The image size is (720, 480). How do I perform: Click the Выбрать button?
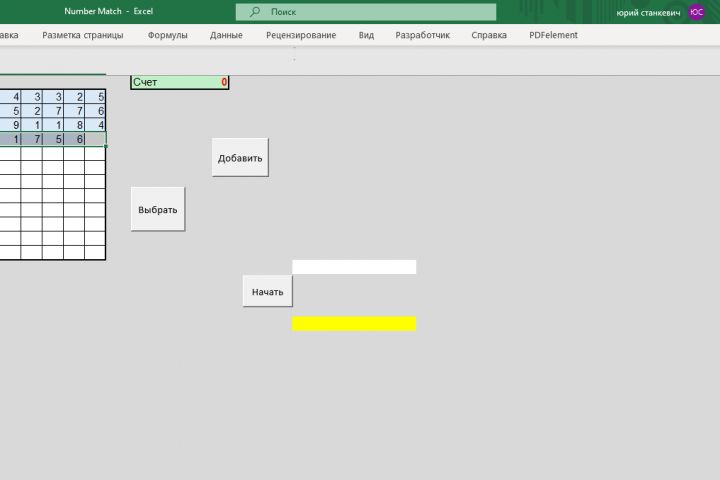[158, 209]
